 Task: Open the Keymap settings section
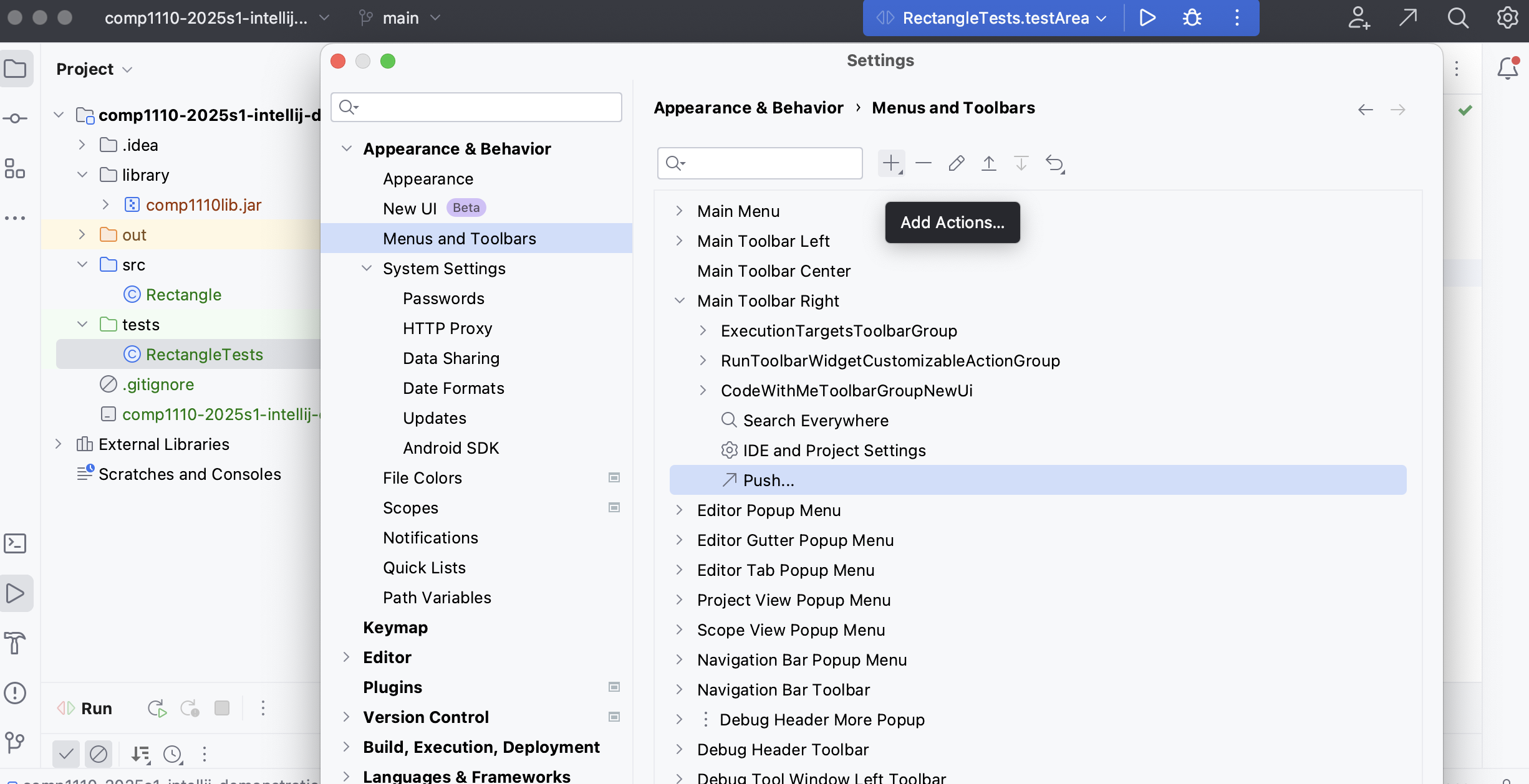(395, 628)
